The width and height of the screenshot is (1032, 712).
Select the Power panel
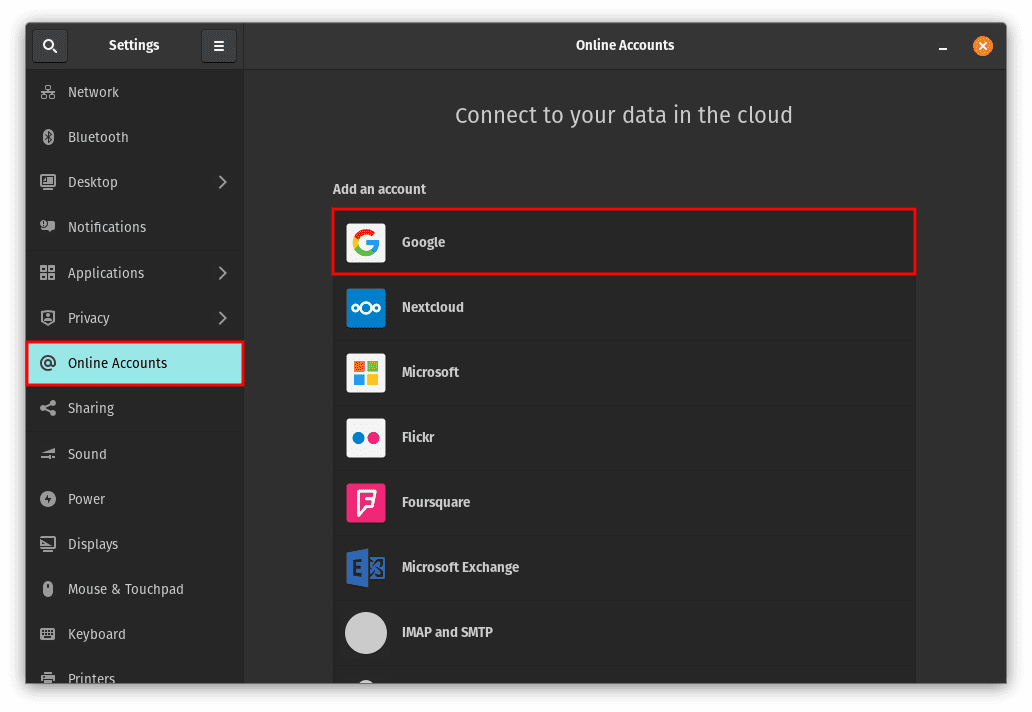point(135,499)
